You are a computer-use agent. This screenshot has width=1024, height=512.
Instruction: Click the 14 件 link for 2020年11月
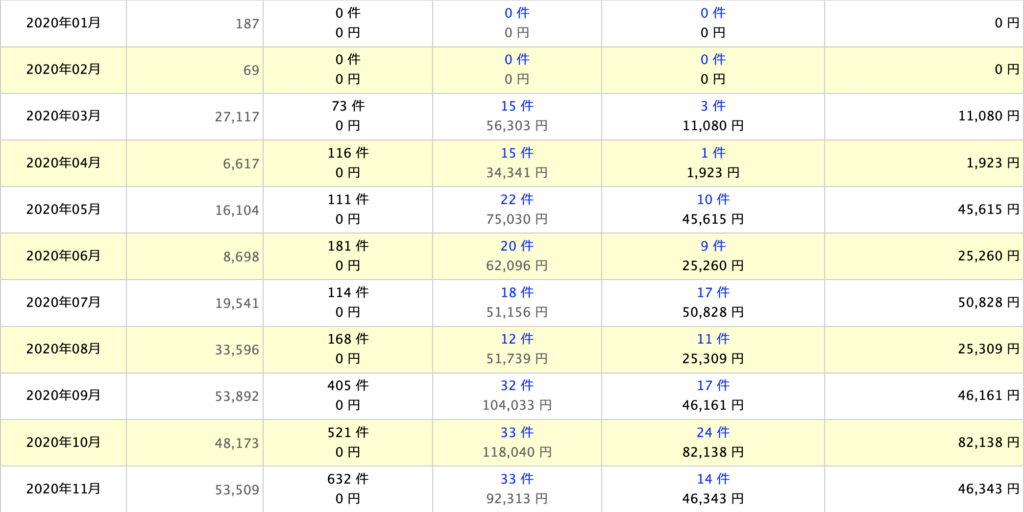(x=713, y=479)
